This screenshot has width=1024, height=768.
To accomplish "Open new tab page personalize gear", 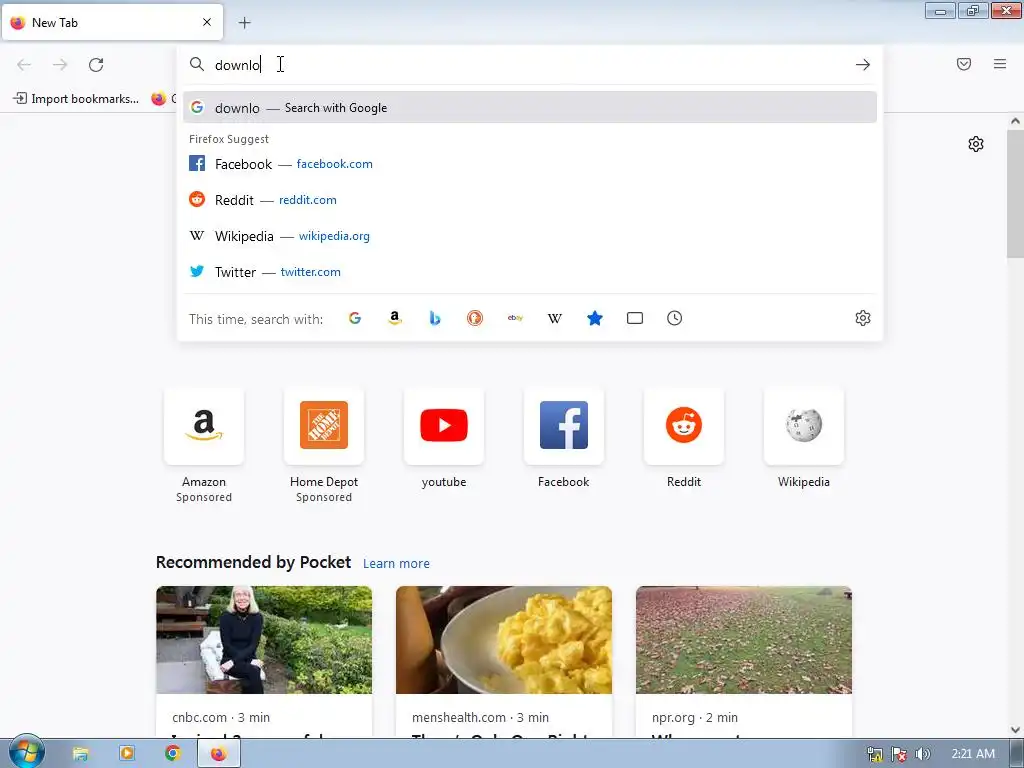I will (x=976, y=144).
